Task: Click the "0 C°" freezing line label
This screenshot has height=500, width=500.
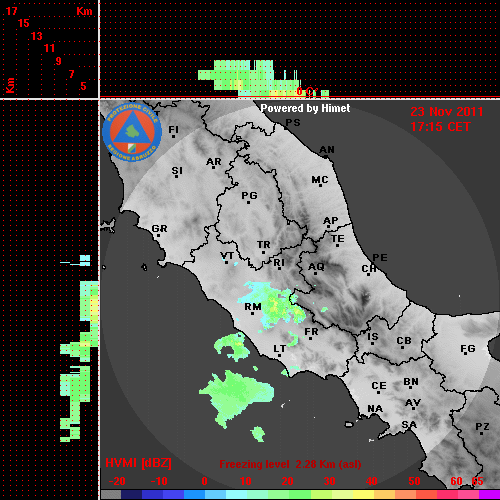Action: 307,91
